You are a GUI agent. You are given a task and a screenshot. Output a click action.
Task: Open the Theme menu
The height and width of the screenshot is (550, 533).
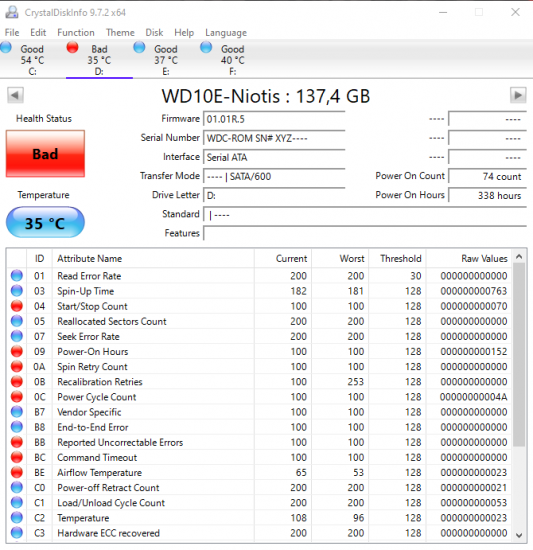120,33
